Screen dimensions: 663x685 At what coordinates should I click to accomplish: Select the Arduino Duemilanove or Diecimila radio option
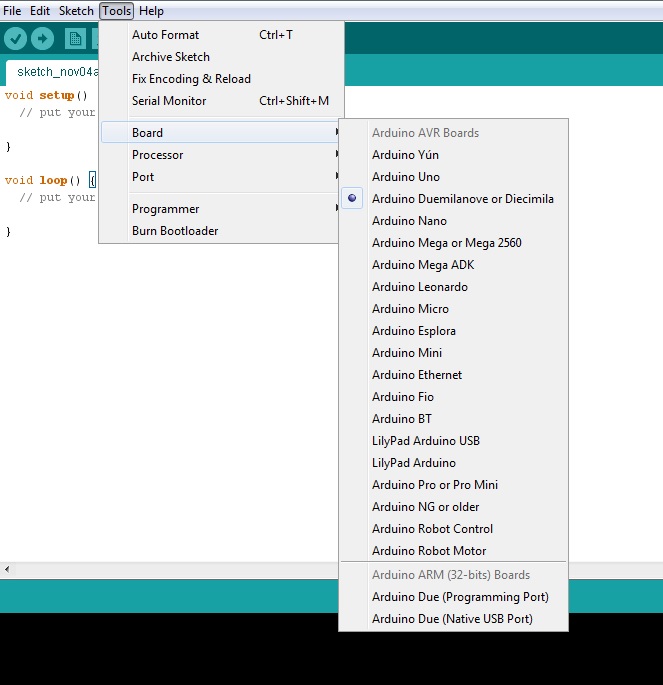pos(453,199)
